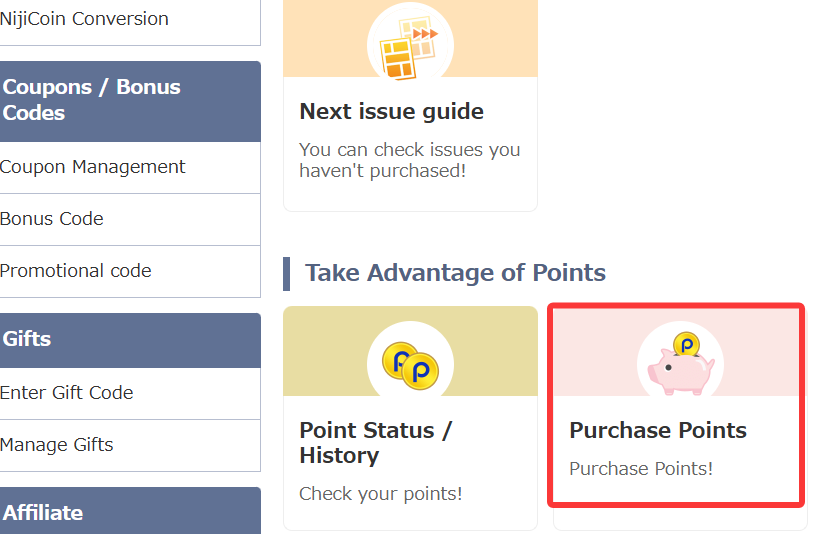820x534 pixels.
Task: Click the Purchase Points heading text
Action: 657,430
